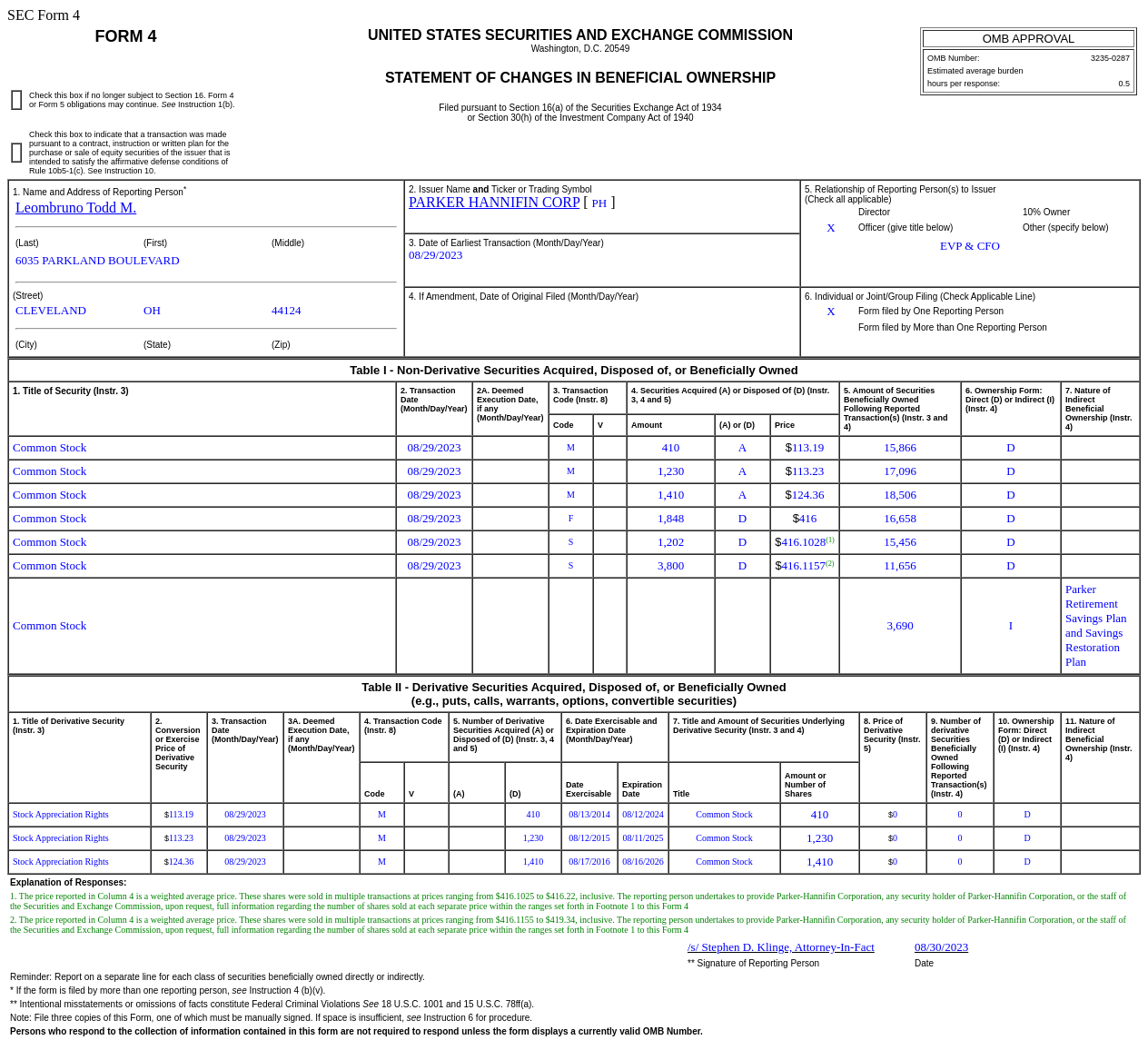Viewport: 1148px width, 1050px height.
Task: Click the date exercisable 08/13/2014
Action: click(x=589, y=815)
